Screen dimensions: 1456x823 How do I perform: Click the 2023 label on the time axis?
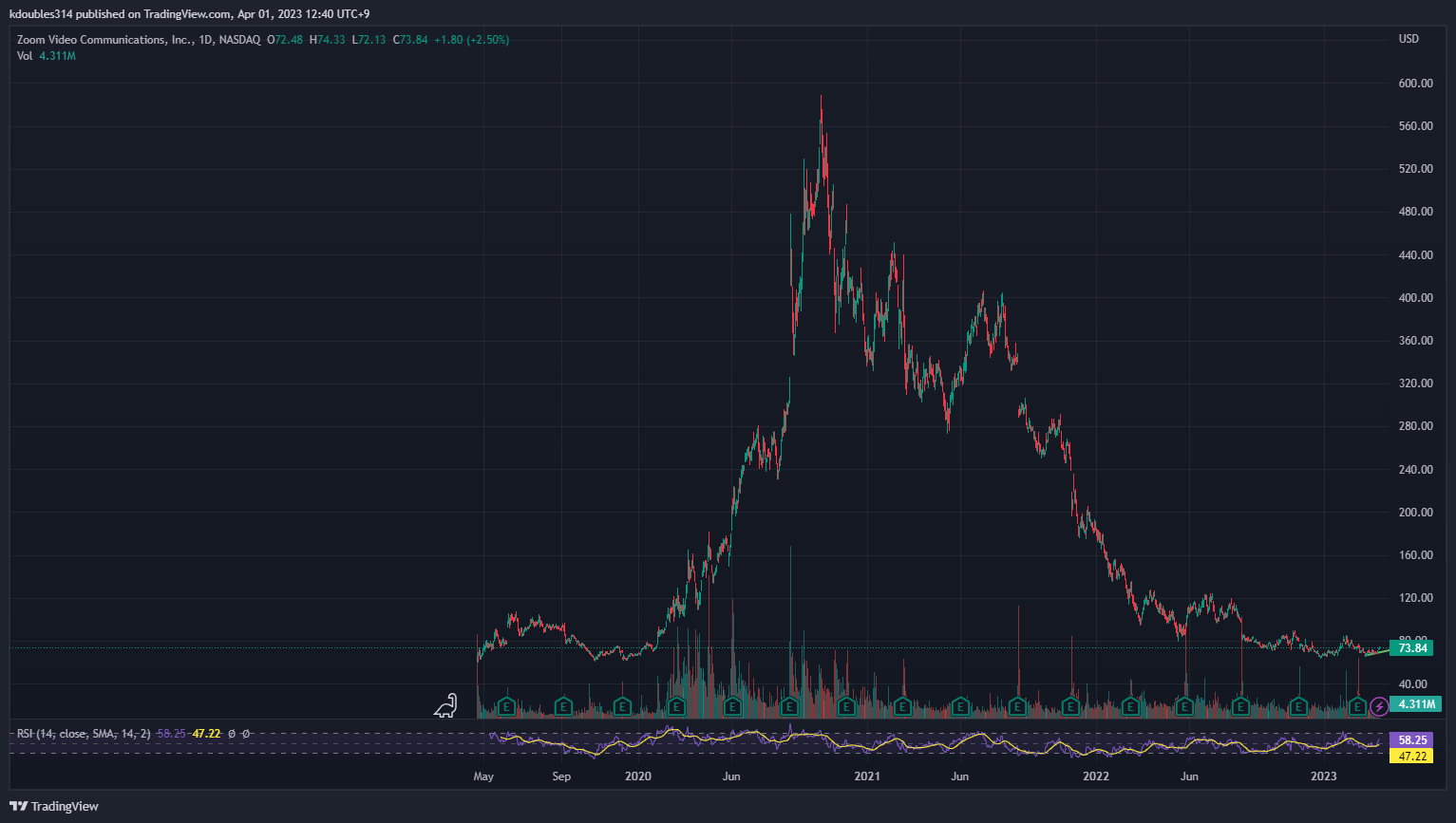pos(1324,776)
